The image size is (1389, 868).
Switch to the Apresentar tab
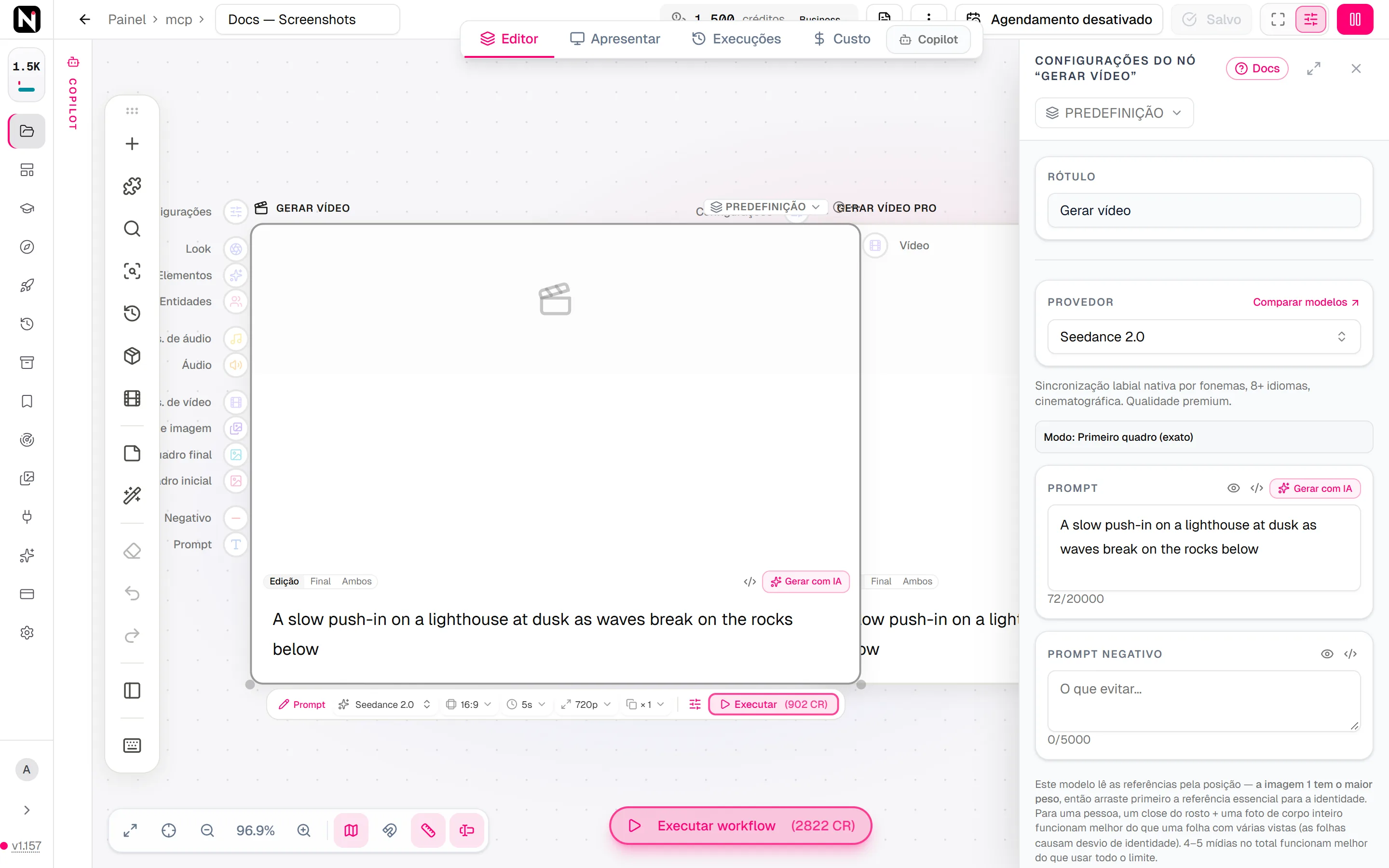point(615,39)
